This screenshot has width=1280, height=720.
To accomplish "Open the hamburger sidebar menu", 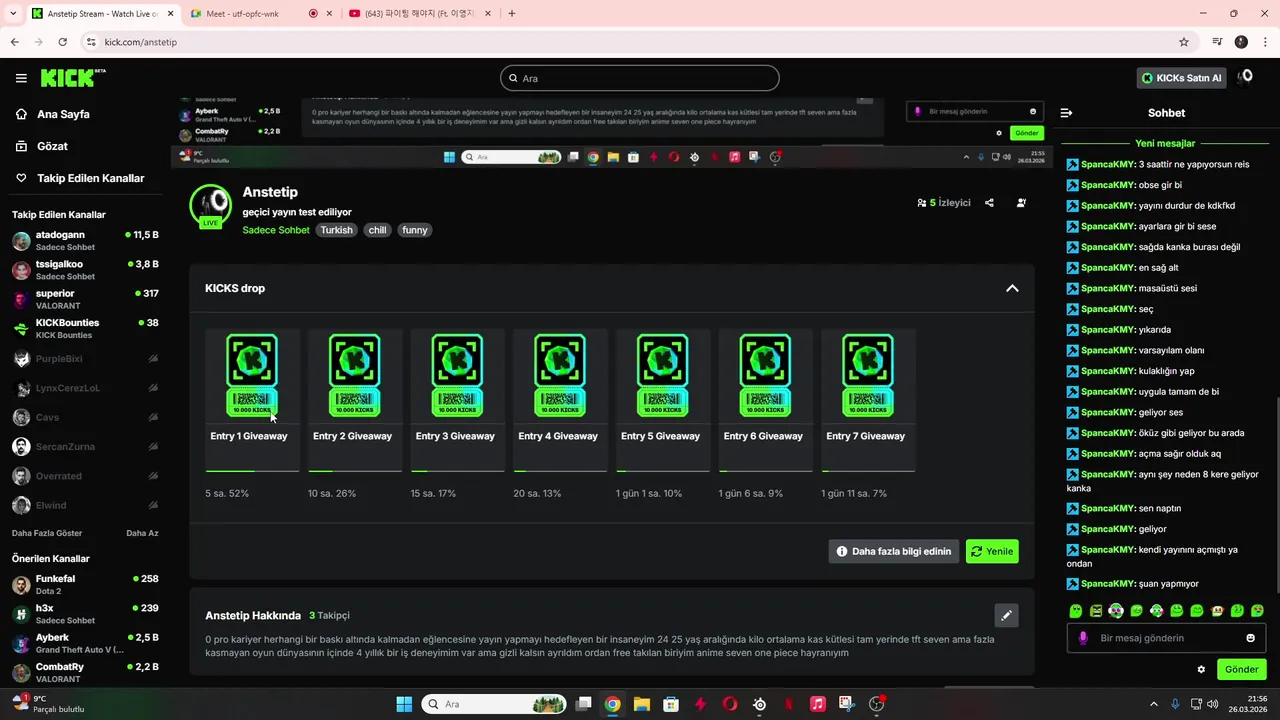I will (21, 78).
